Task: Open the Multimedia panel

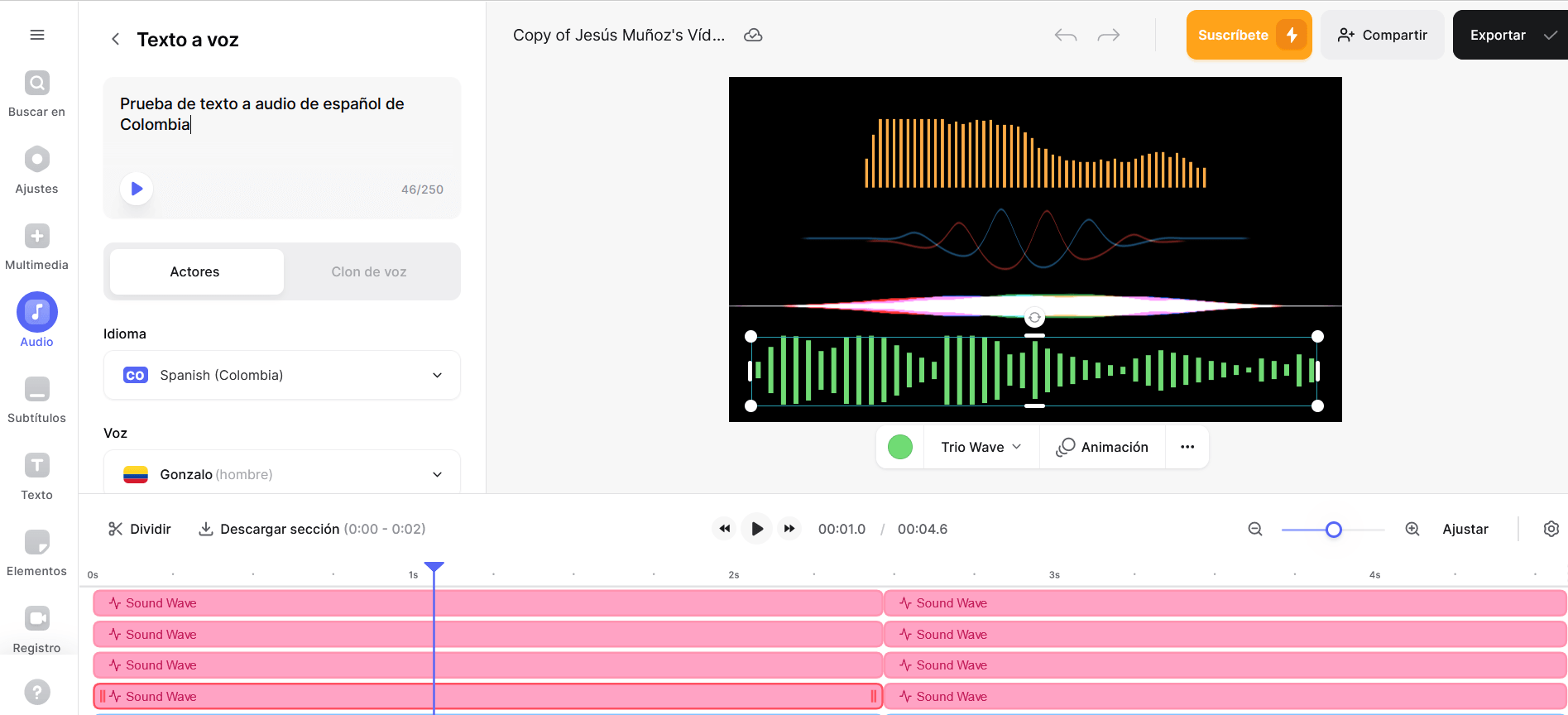Action: coord(36,247)
